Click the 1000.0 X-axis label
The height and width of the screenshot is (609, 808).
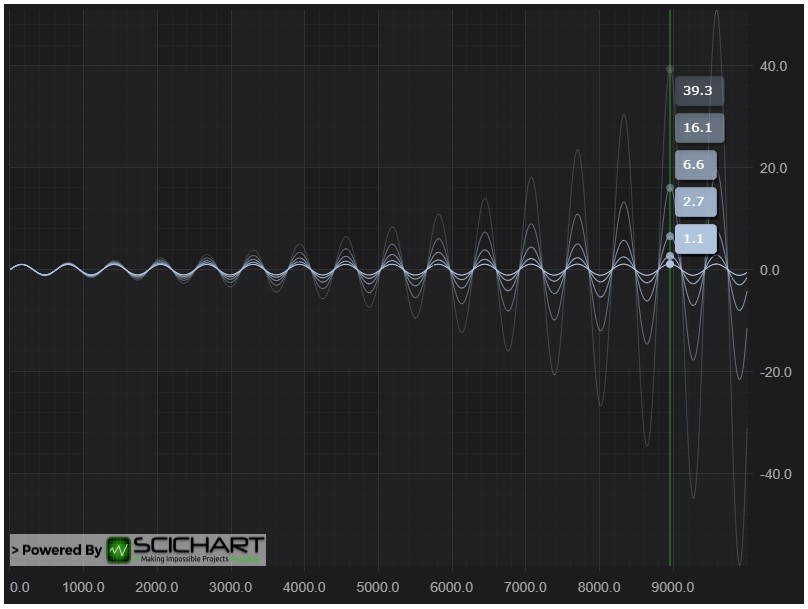82,587
